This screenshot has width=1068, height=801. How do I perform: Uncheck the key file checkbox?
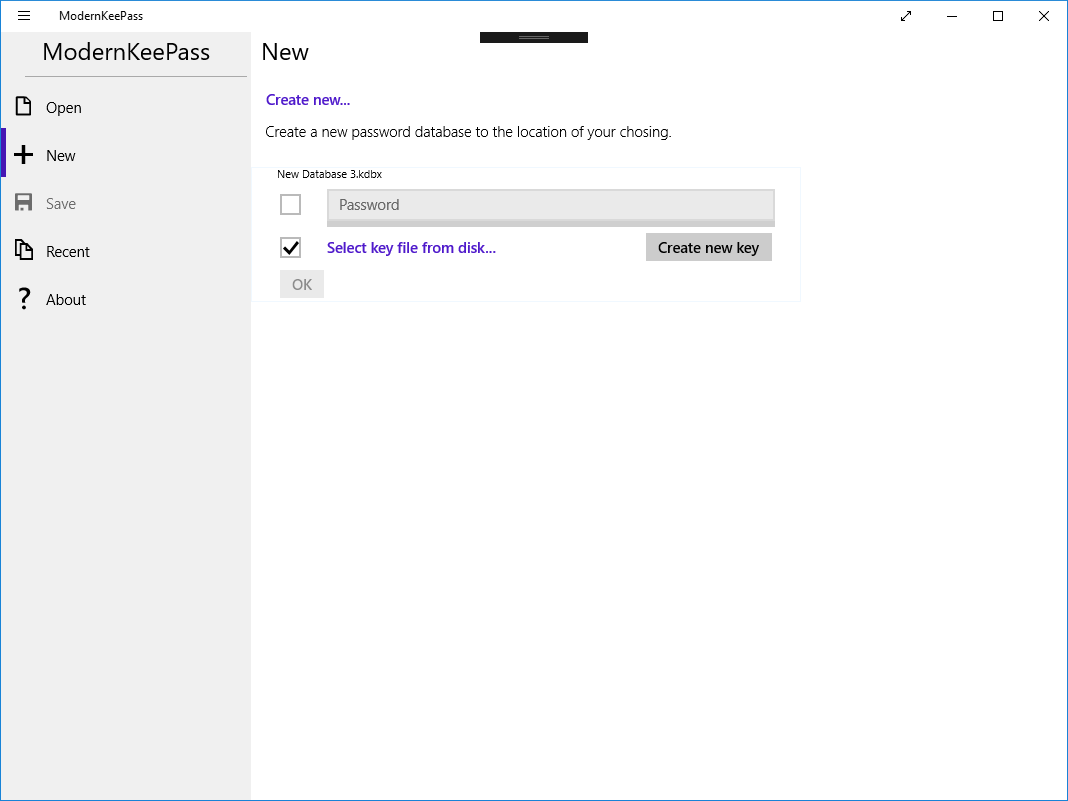click(290, 248)
